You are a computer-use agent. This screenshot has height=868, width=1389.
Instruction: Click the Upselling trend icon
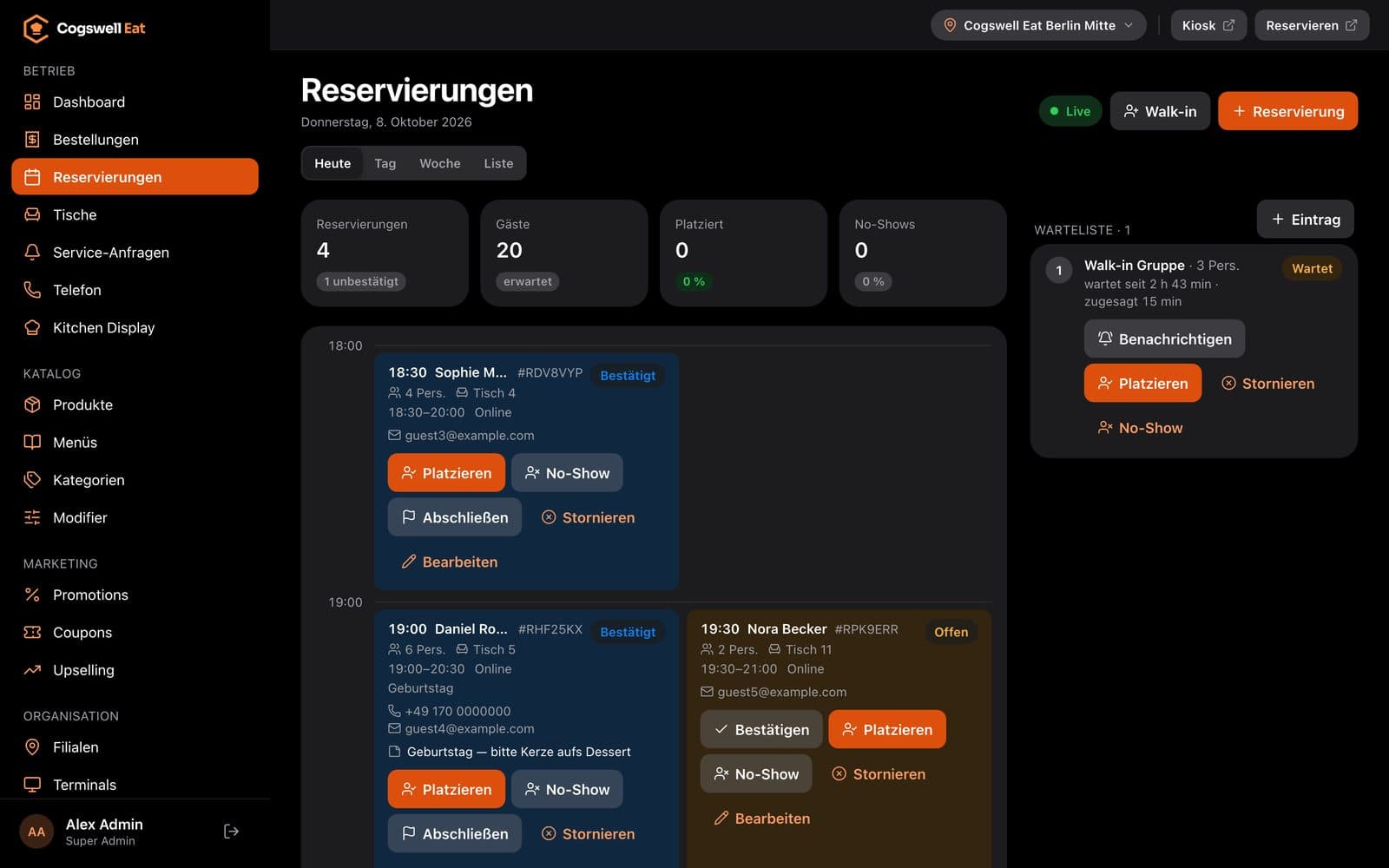(32, 669)
